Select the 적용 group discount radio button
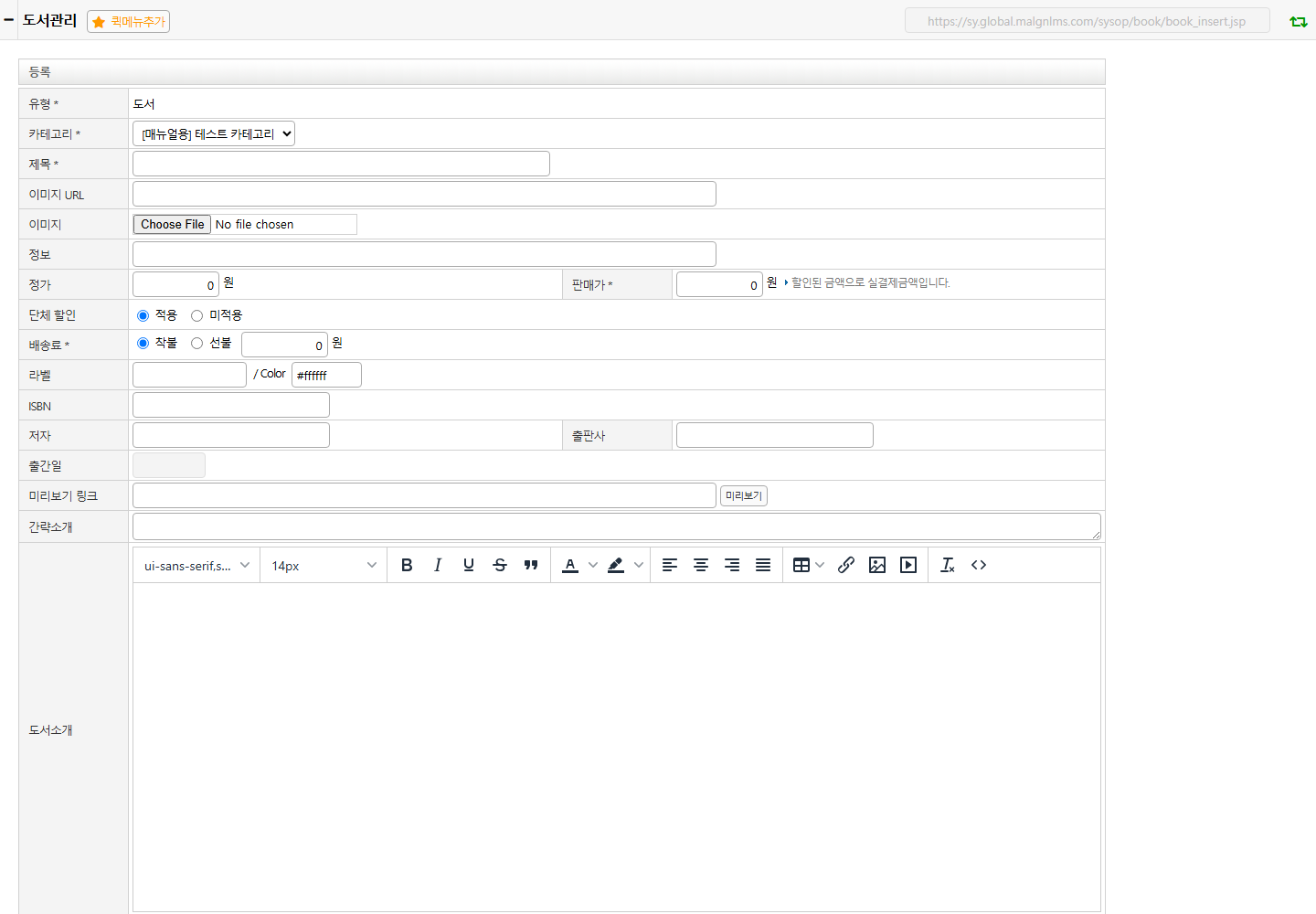This screenshot has height=914, width=1316. [143, 315]
